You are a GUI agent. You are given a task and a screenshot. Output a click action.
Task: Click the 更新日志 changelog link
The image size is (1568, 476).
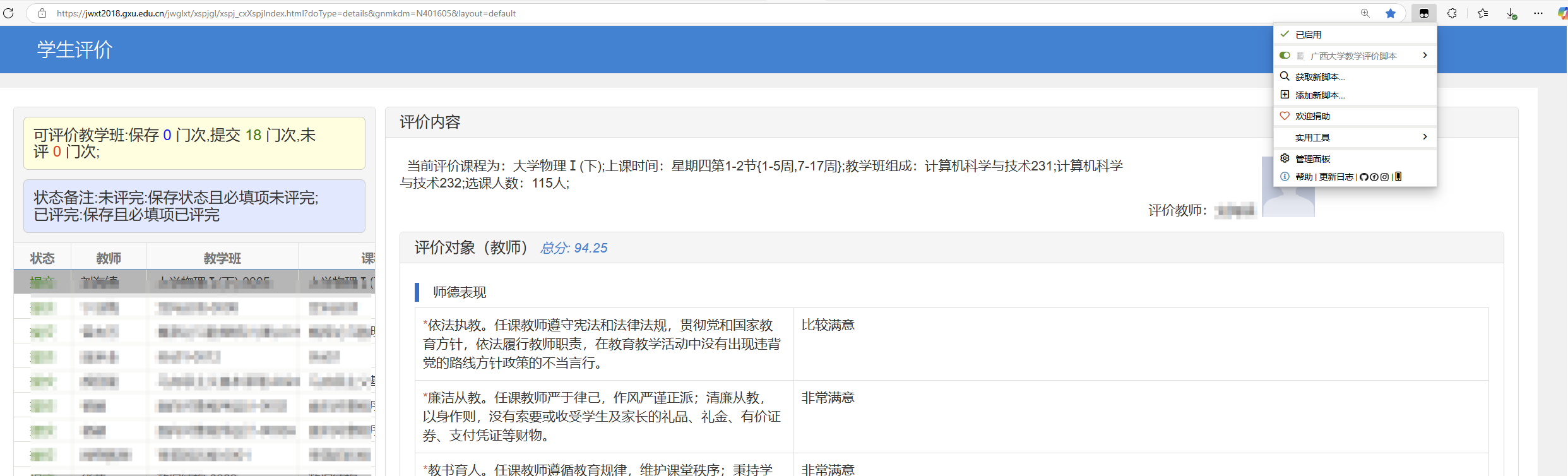1336,177
